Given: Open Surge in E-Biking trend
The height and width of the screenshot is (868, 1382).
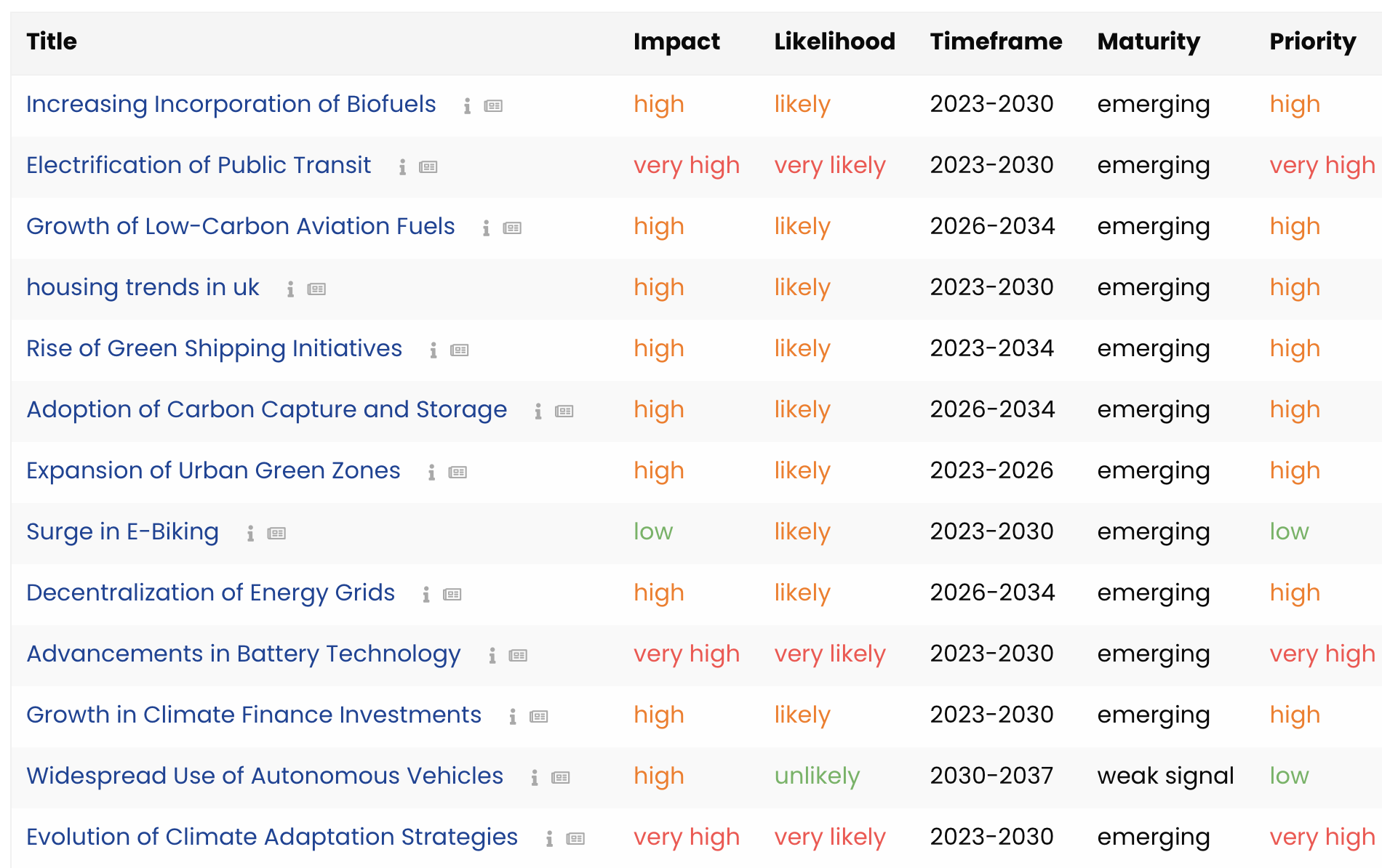Looking at the screenshot, I should (x=122, y=531).
